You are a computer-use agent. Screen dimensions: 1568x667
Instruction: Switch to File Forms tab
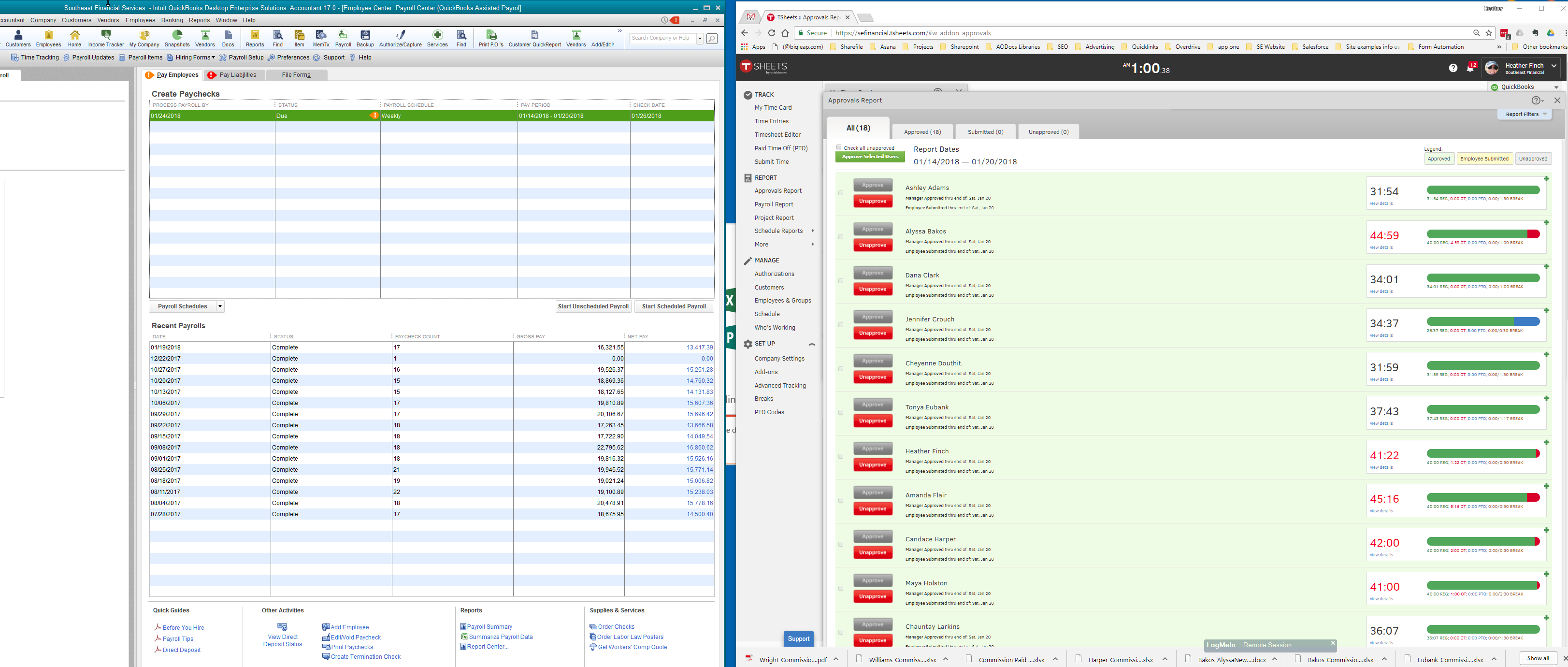pos(296,75)
